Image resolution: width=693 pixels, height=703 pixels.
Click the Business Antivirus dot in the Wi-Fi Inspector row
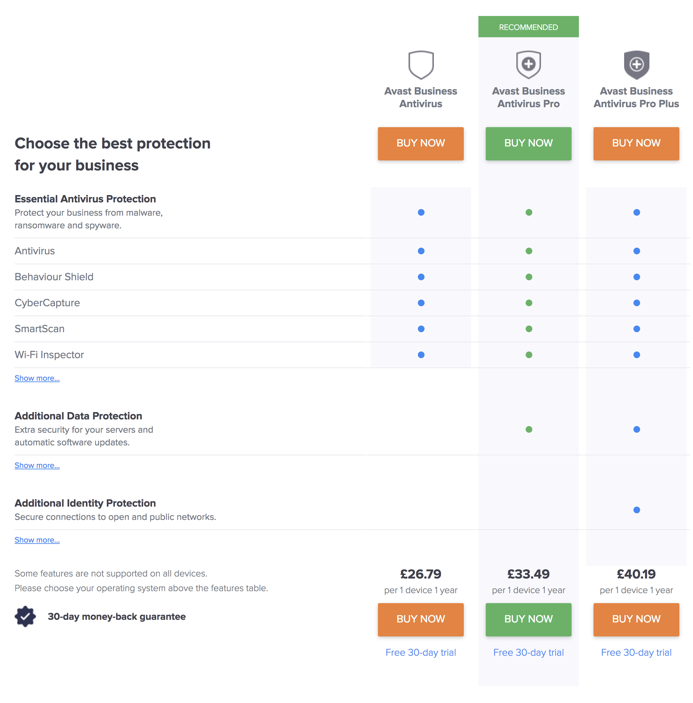(421, 355)
